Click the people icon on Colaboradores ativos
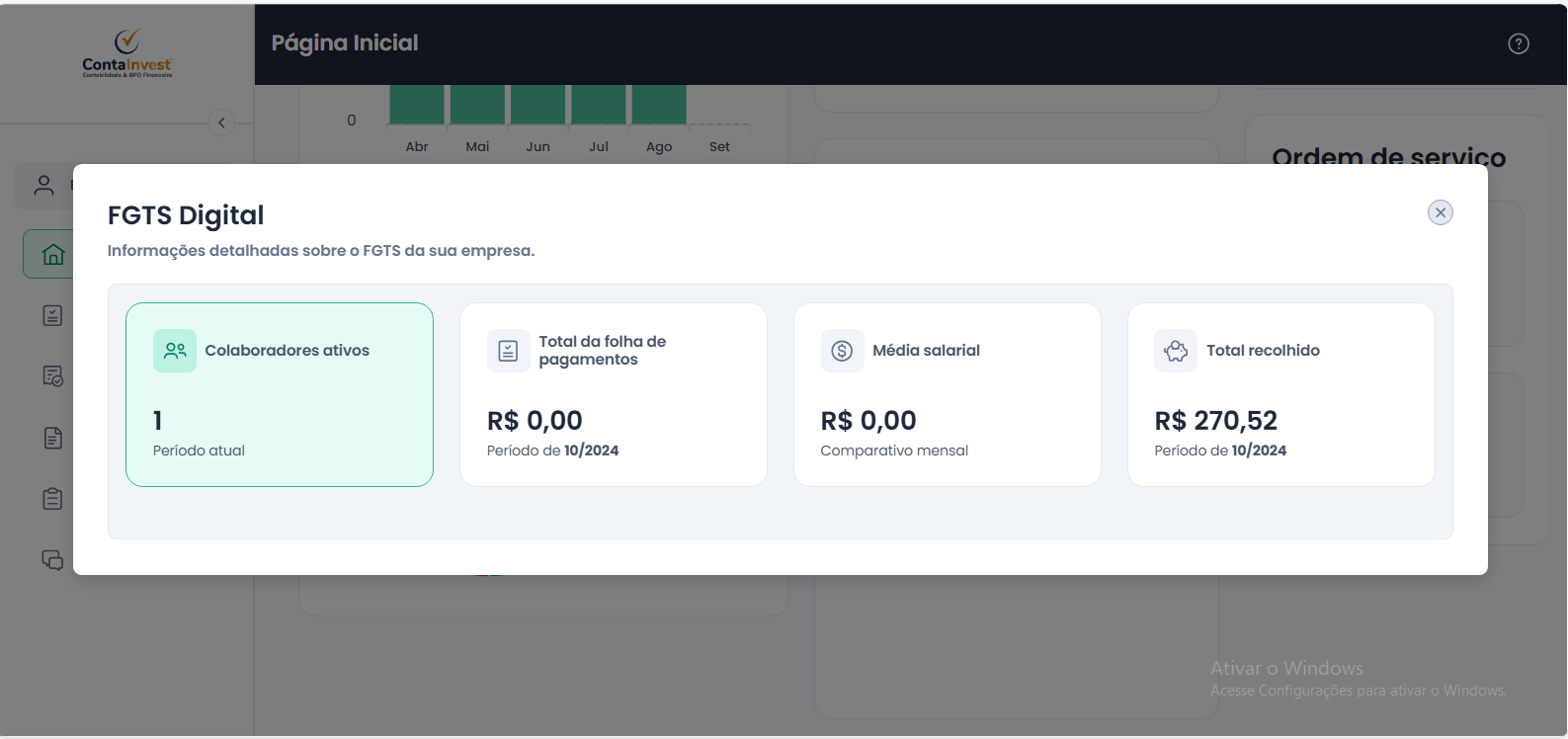This screenshot has width=1568, height=739. click(x=175, y=351)
